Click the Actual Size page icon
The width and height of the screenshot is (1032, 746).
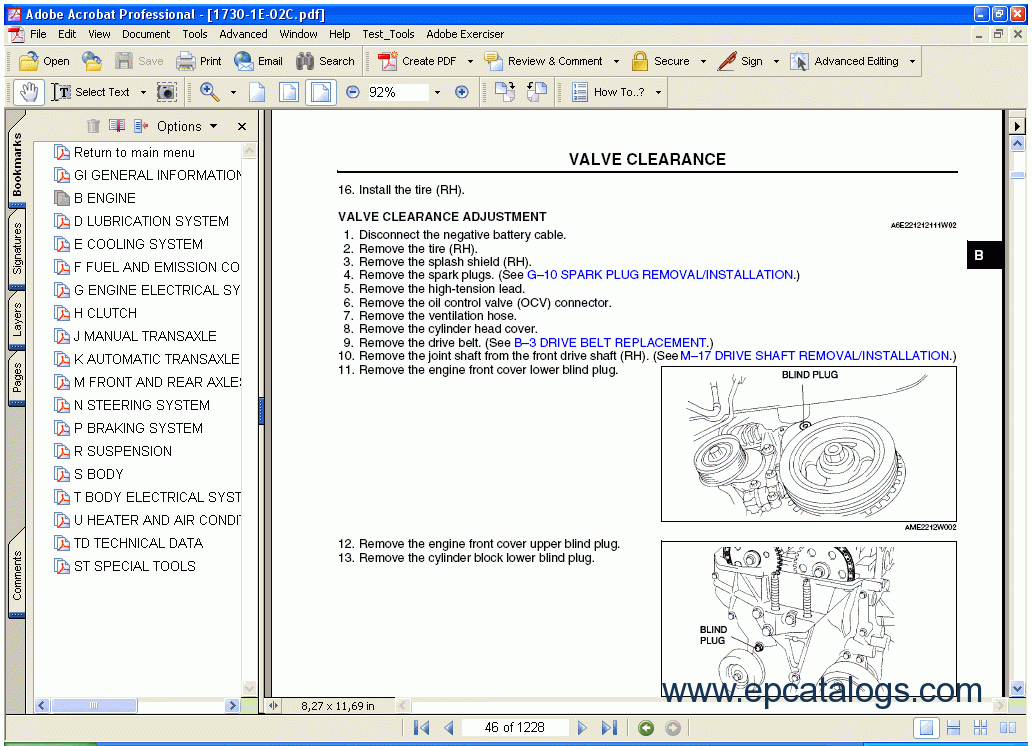(257, 92)
